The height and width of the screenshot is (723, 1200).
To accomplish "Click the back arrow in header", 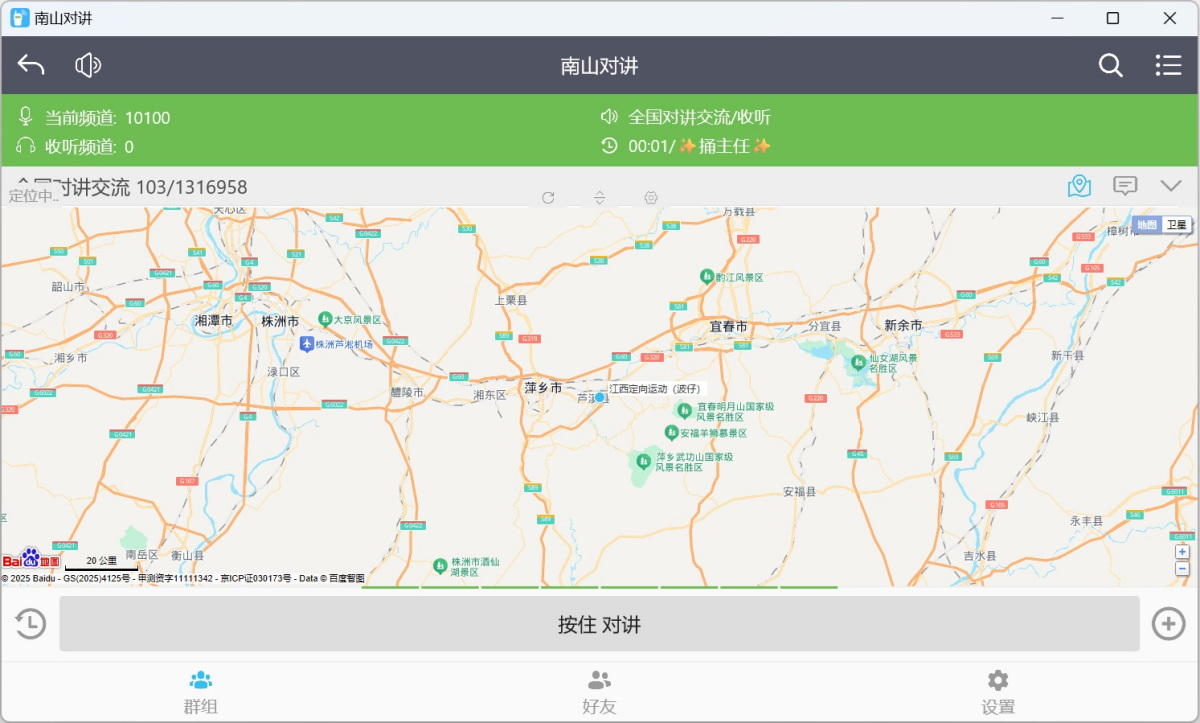I will (x=31, y=66).
